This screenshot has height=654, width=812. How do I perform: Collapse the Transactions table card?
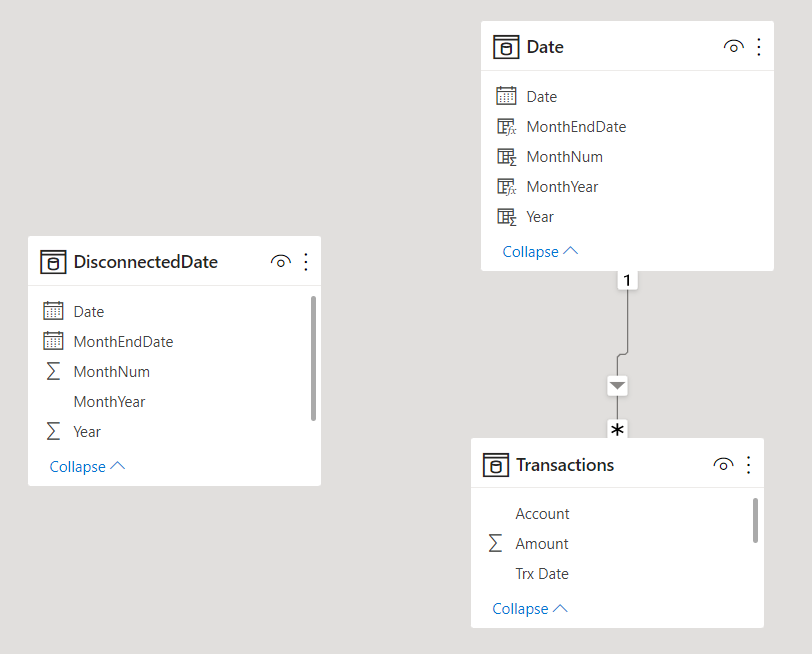tap(530, 608)
